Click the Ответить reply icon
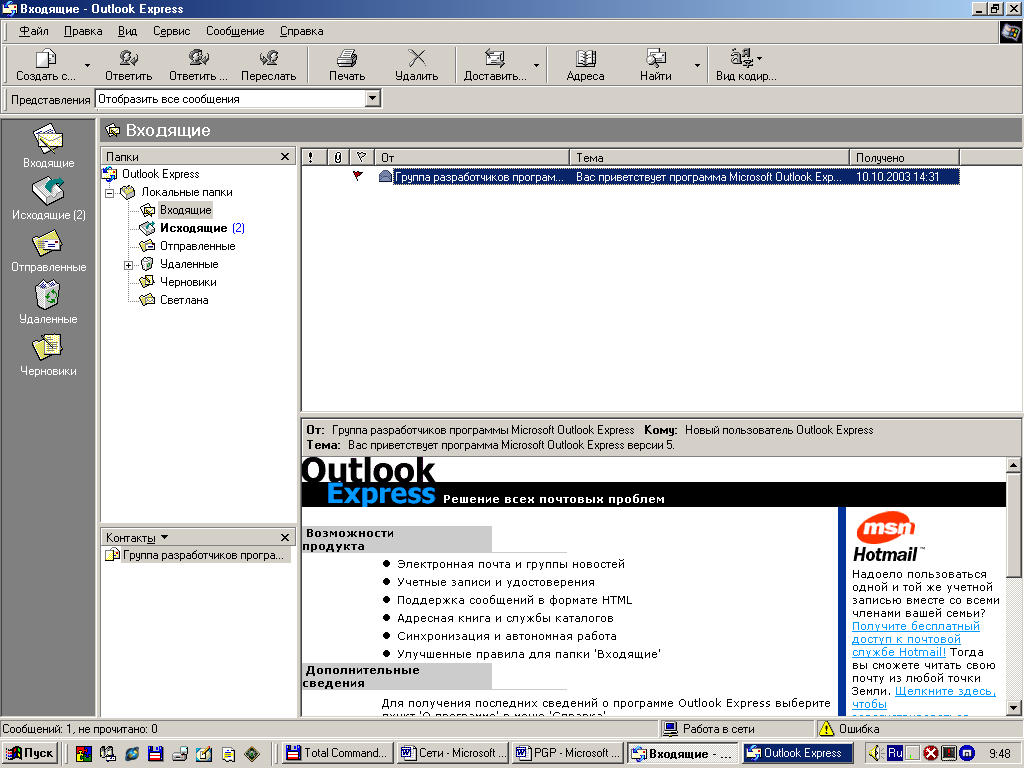Image resolution: width=1024 pixels, height=768 pixels. pyautogui.click(x=128, y=59)
